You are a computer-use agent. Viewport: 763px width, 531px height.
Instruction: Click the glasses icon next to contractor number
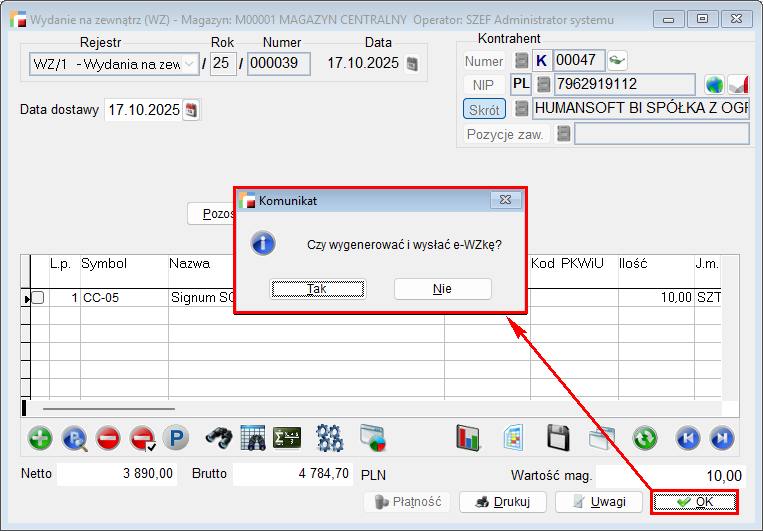click(x=617, y=60)
